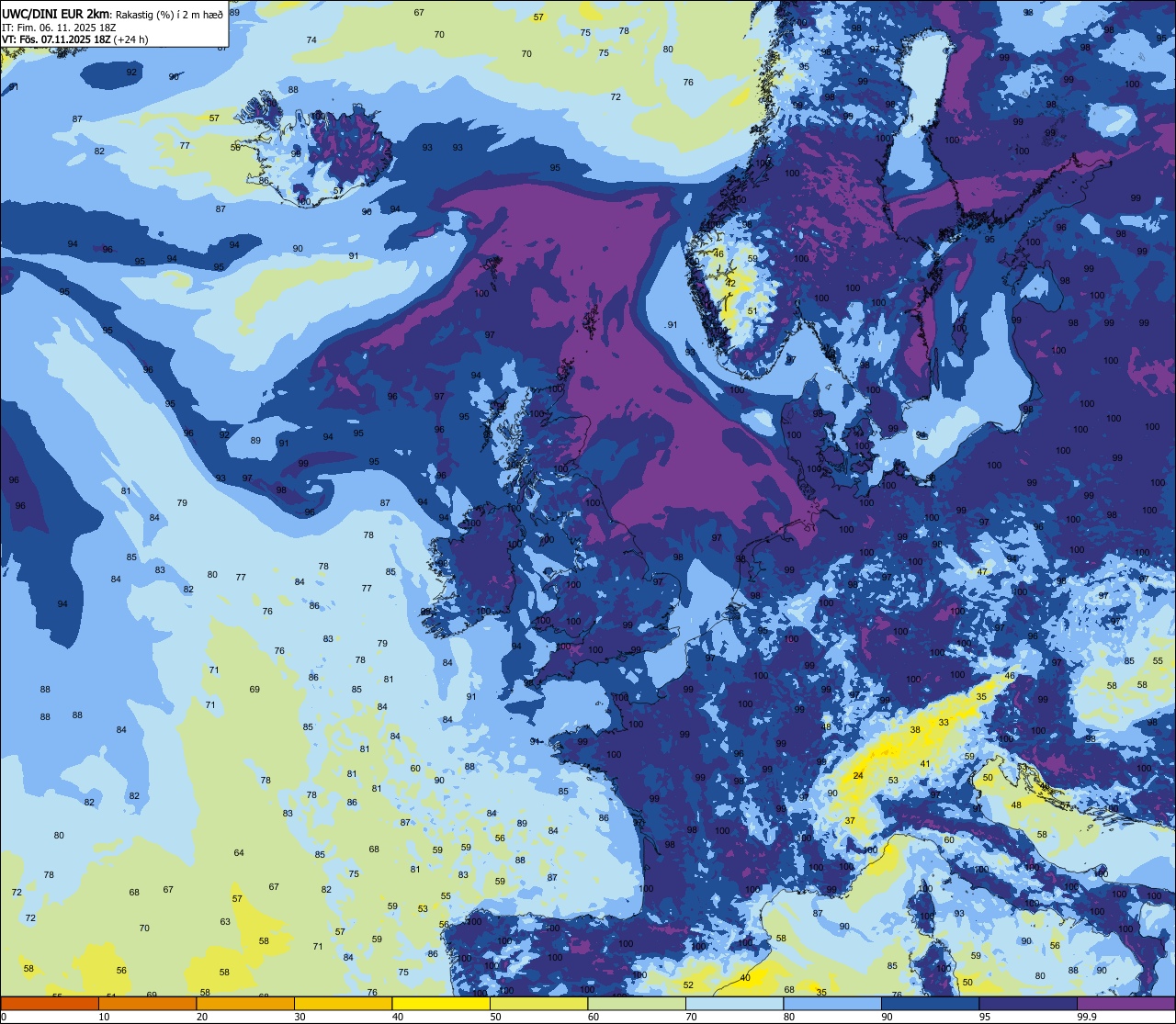Click the '24' humidity value over the Alps
This screenshot has height=1024, width=1176.
pos(858,776)
